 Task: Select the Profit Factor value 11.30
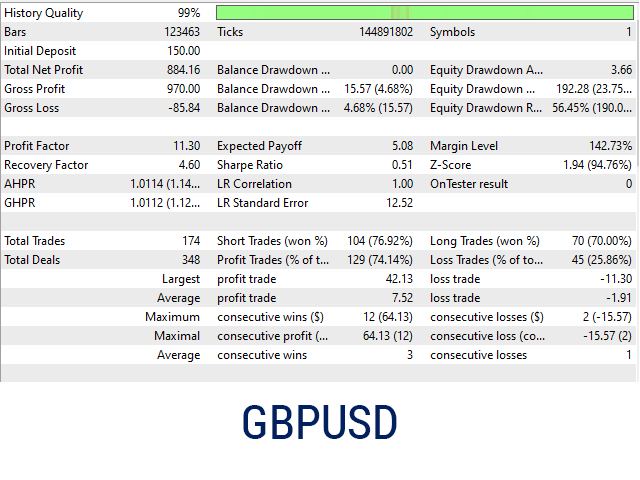tap(187, 146)
